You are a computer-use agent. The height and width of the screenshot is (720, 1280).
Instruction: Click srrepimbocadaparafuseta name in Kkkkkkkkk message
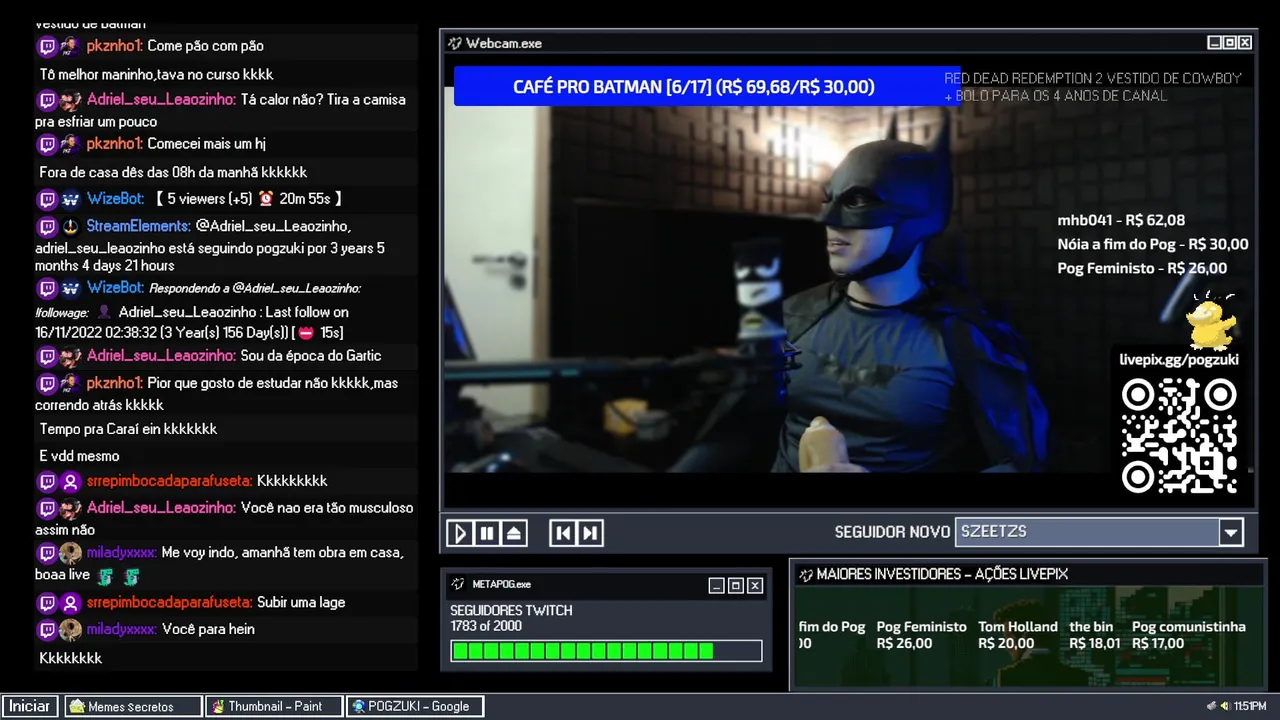click(169, 481)
